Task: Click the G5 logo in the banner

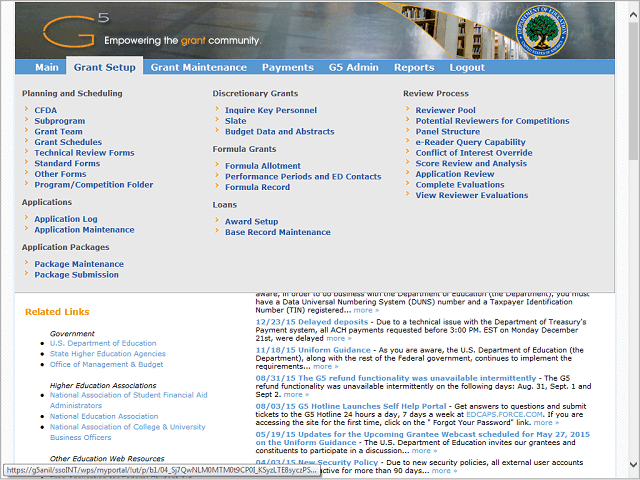Action: [76, 30]
